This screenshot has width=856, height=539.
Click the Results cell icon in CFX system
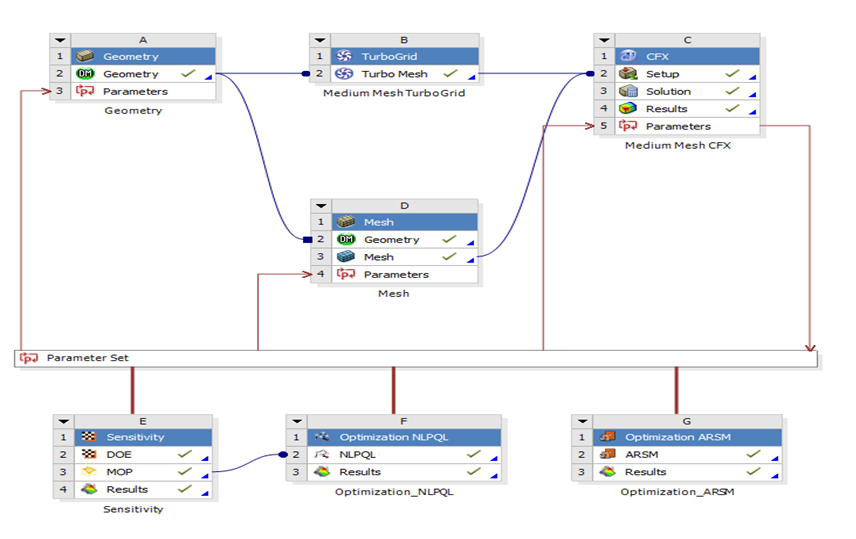click(628, 108)
